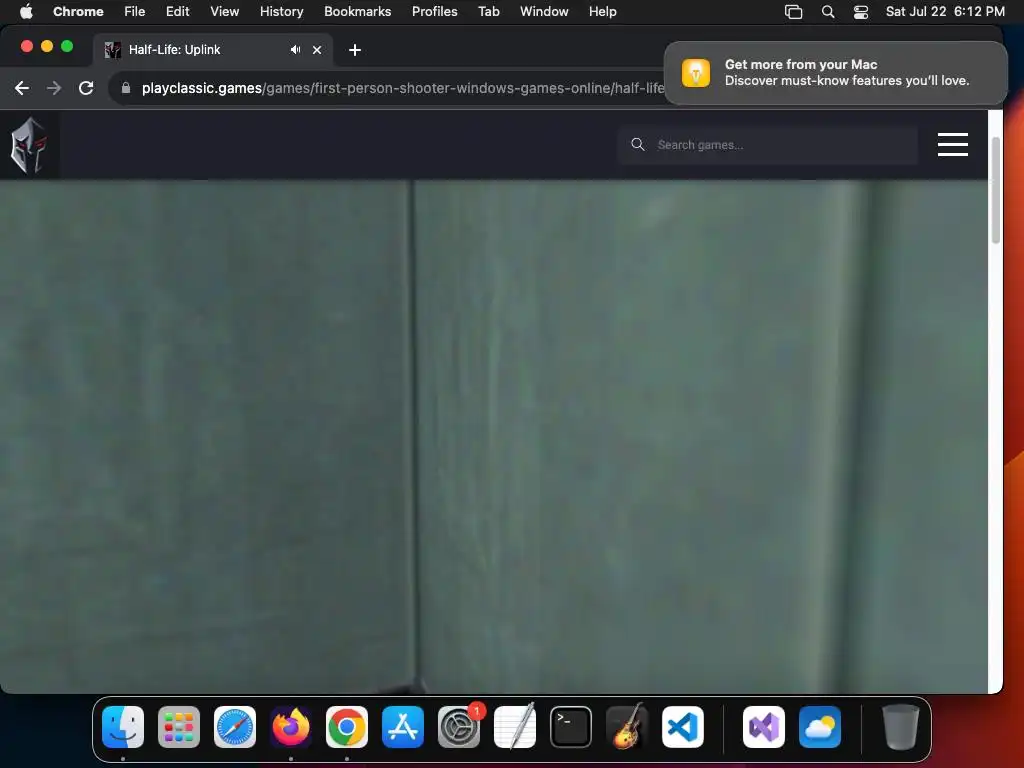Image resolution: width=1024 pixels, height=768 pixels.
Task: Click the yellow lightbulb Tips notification icon
Action: coord(696,72)
